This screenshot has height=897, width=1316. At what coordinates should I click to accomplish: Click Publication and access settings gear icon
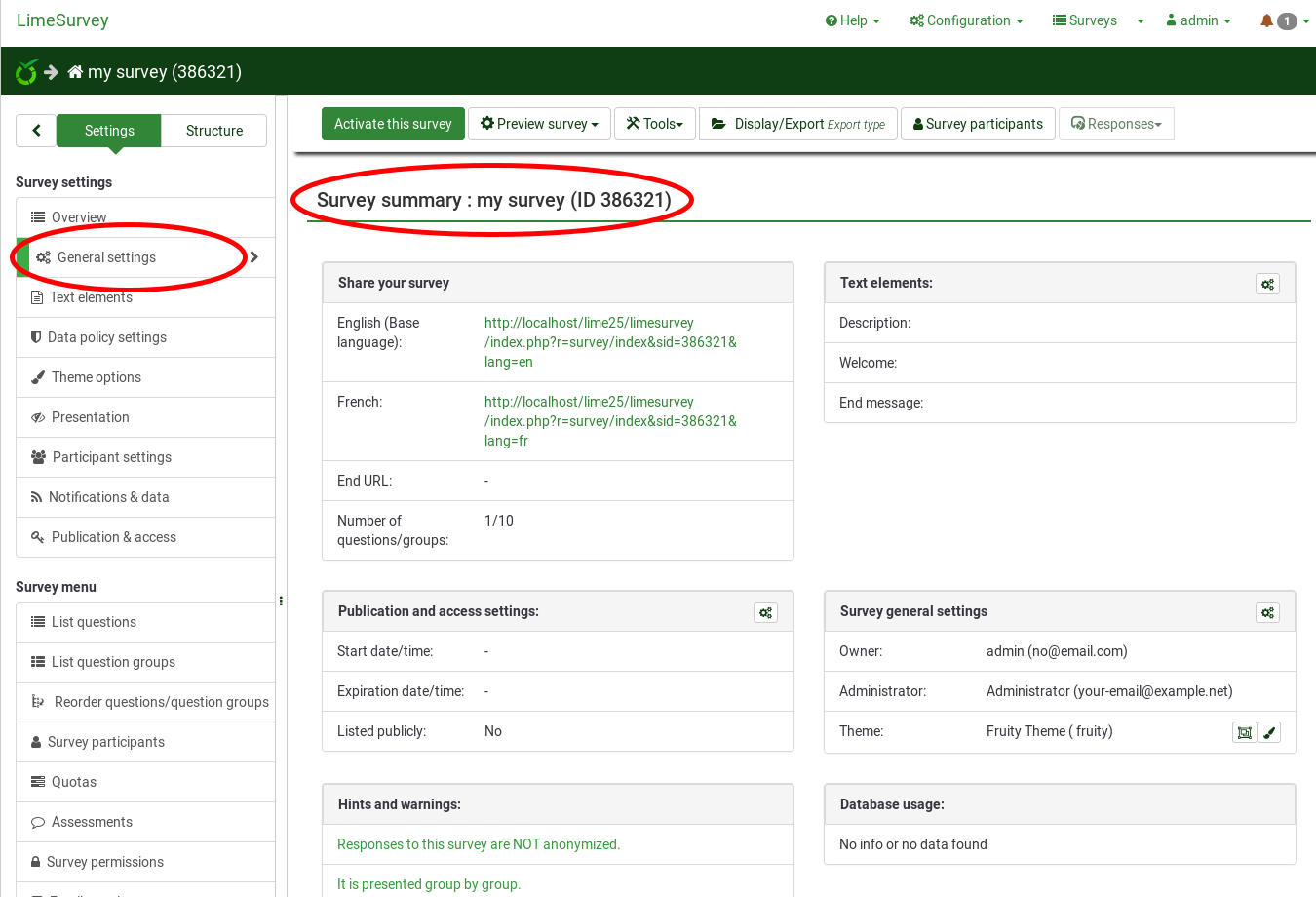765,612
